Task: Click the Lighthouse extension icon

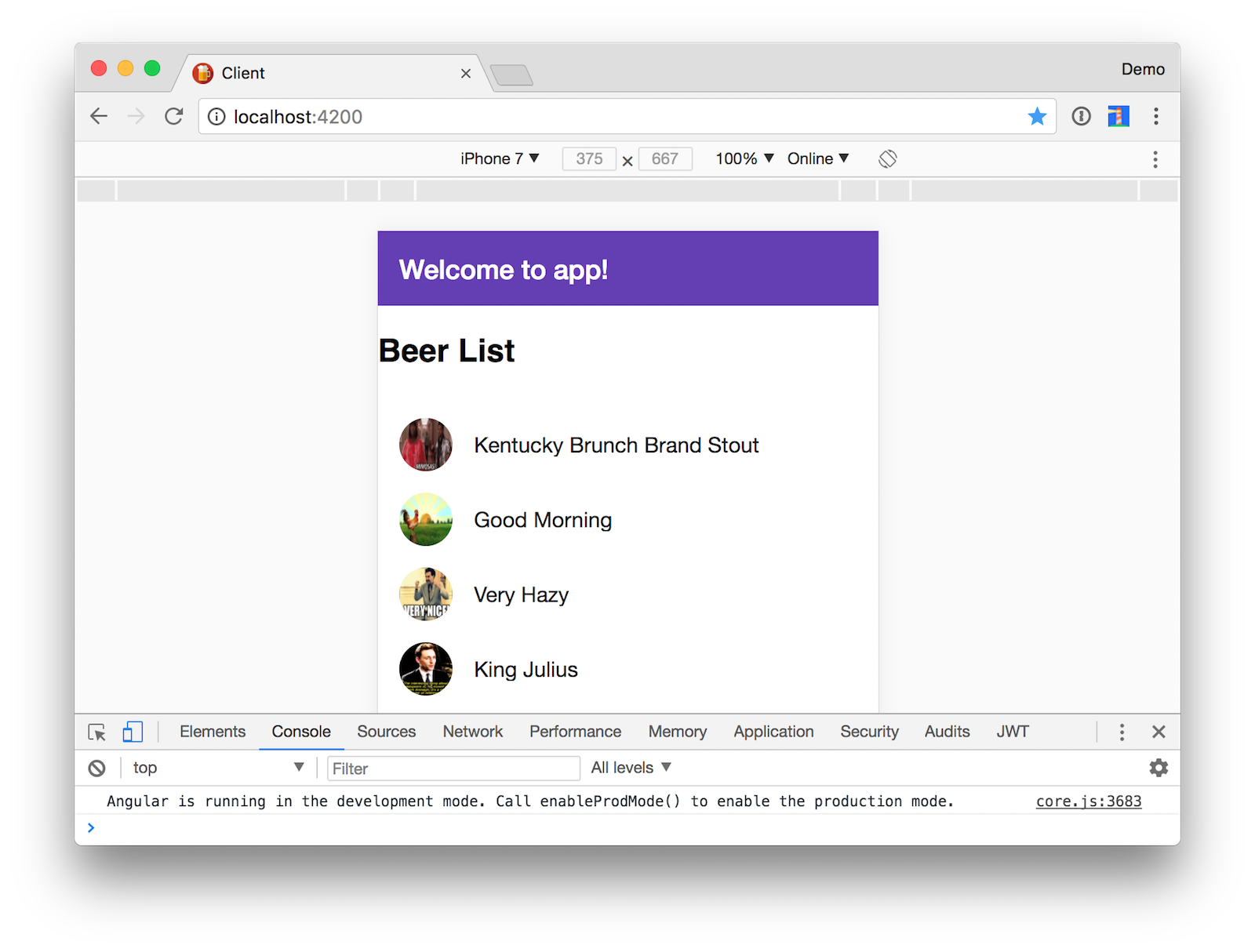Action: click(x=1118, y=117)
